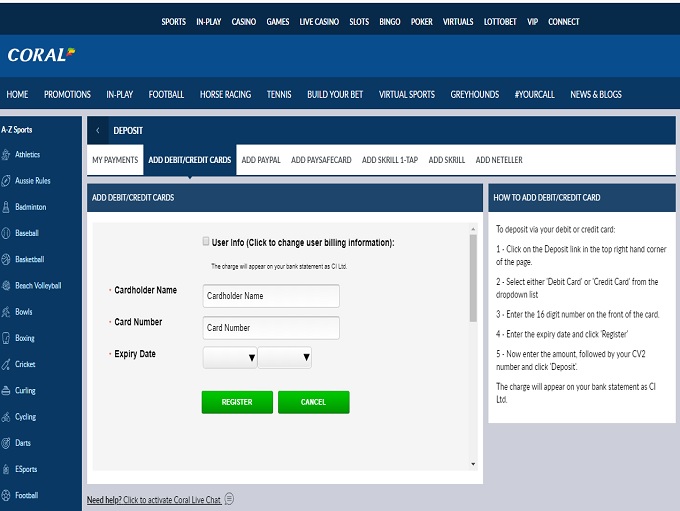Click the Beach Volleyball icon
Viewport: 680px width, 511px height.
click(6, 285)
